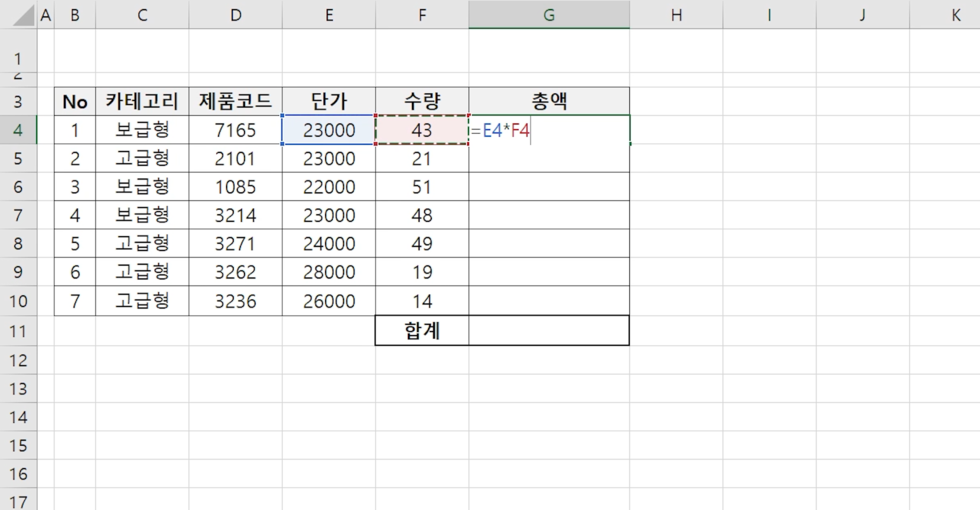Select the row 4 header
This screenshot has height=510, width=980.
coord(18,130)
